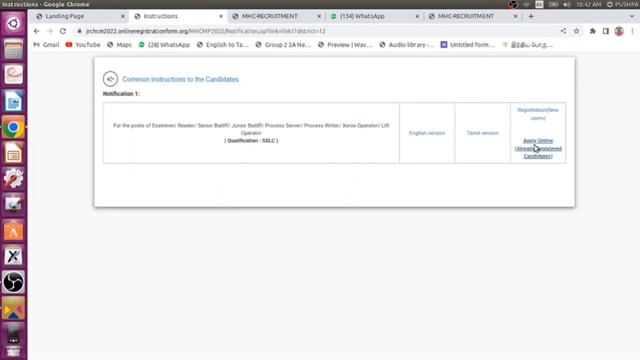Image resolution: width=640 pixels, height=360 pixels.
Task: Reload the Instructions page
Action: pyautogui.click(x=63, y=31)
